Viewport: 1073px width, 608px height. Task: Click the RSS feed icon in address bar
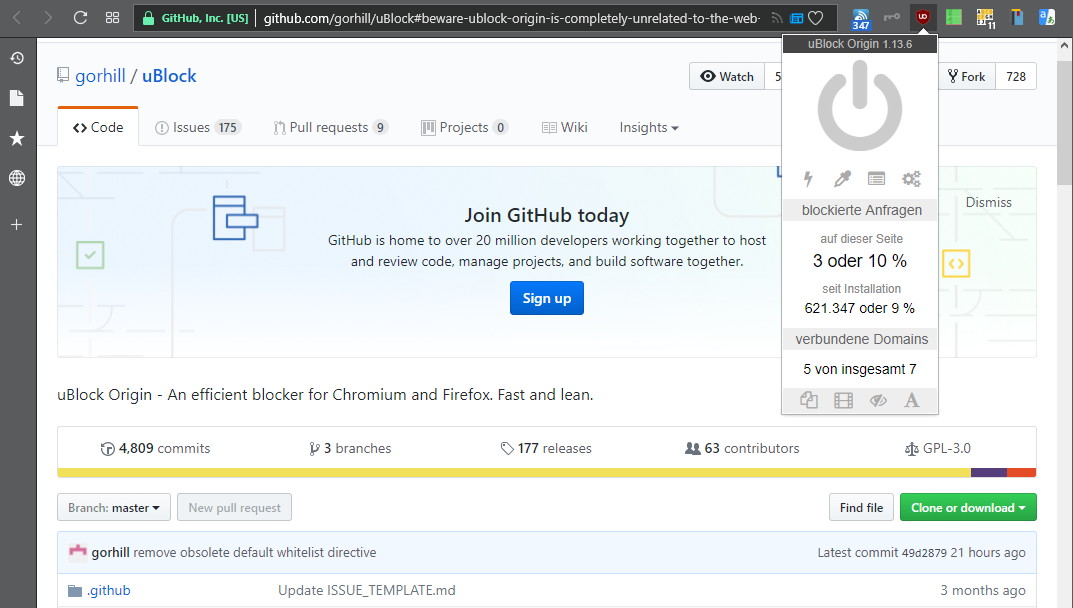777,18
